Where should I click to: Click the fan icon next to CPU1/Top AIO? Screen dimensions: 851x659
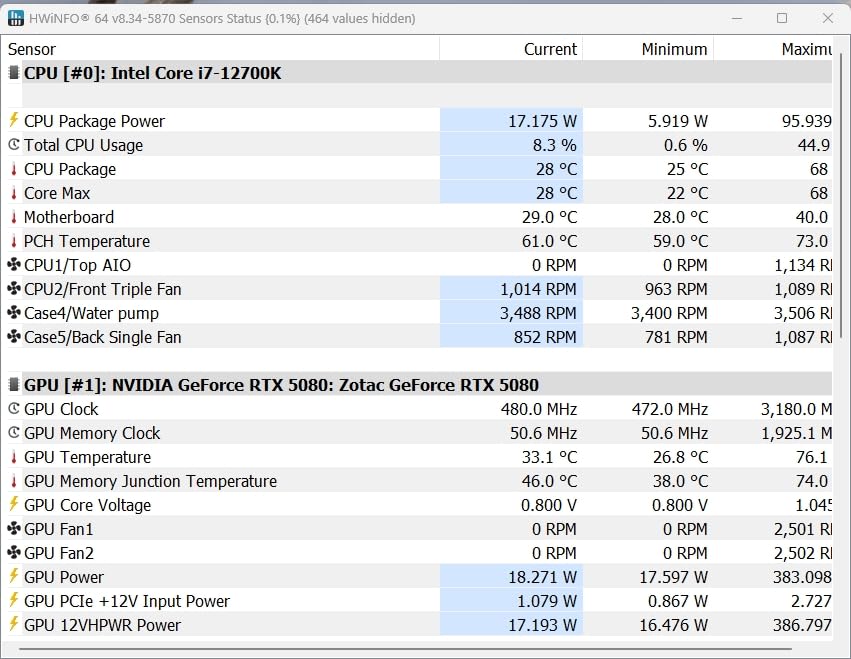pyautogui.click(x=14, y=264)
